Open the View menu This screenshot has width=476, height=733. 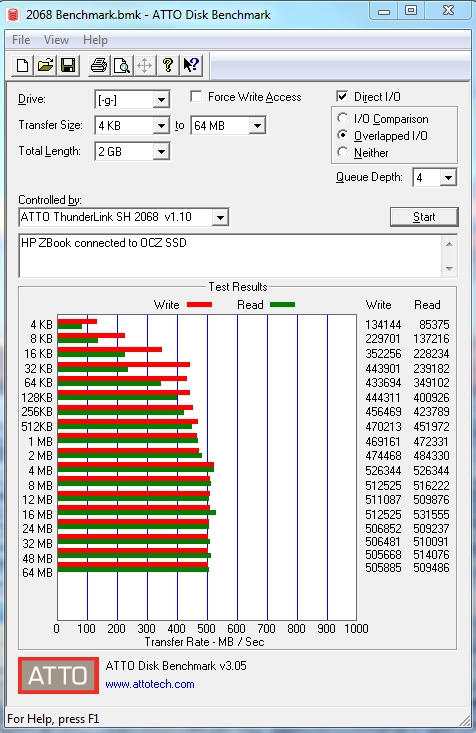point(57,40)
